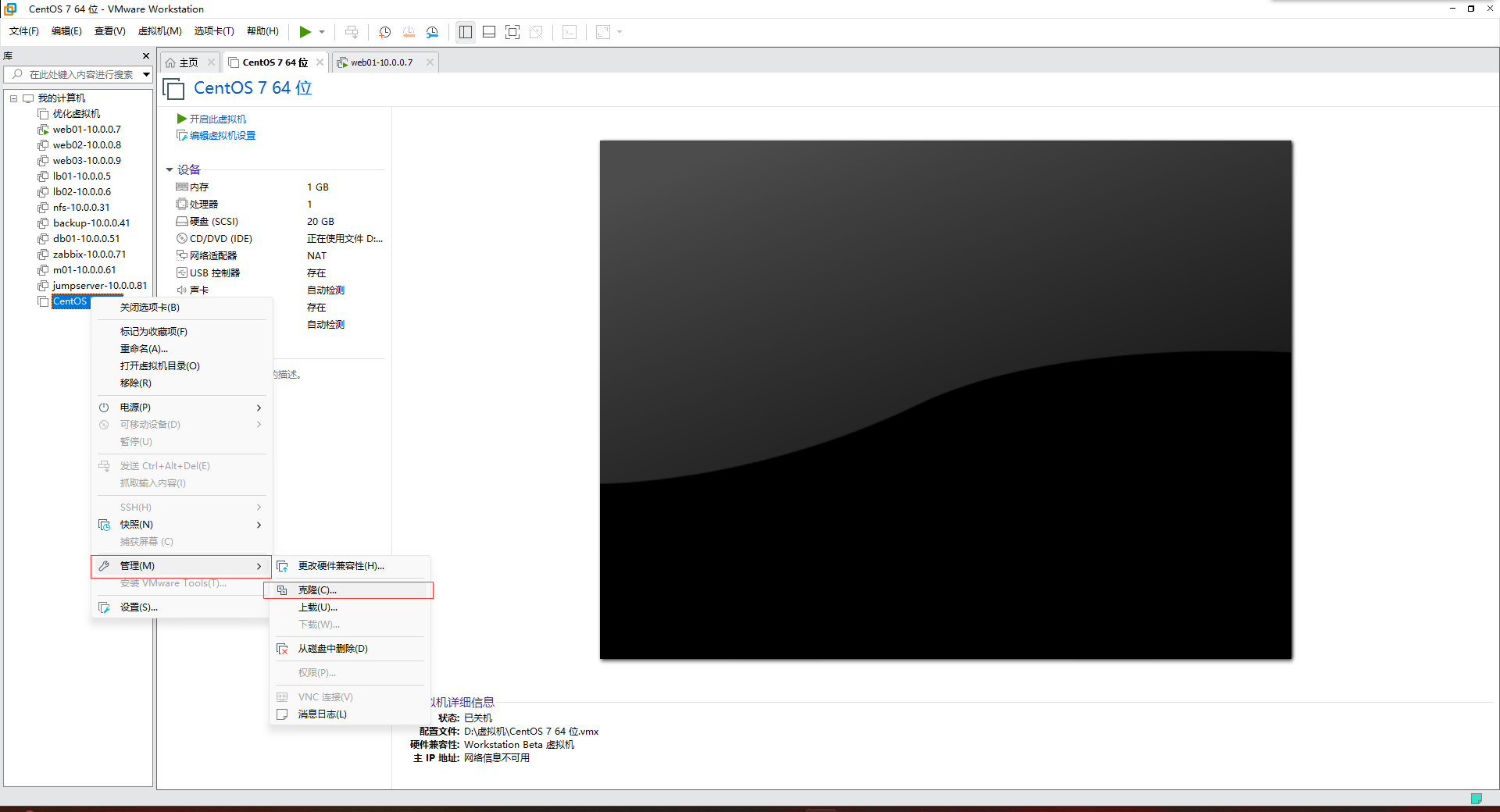
Task: Toggle the library sidebar view icon
Action: pyautogui.click(x=466, y=32)
